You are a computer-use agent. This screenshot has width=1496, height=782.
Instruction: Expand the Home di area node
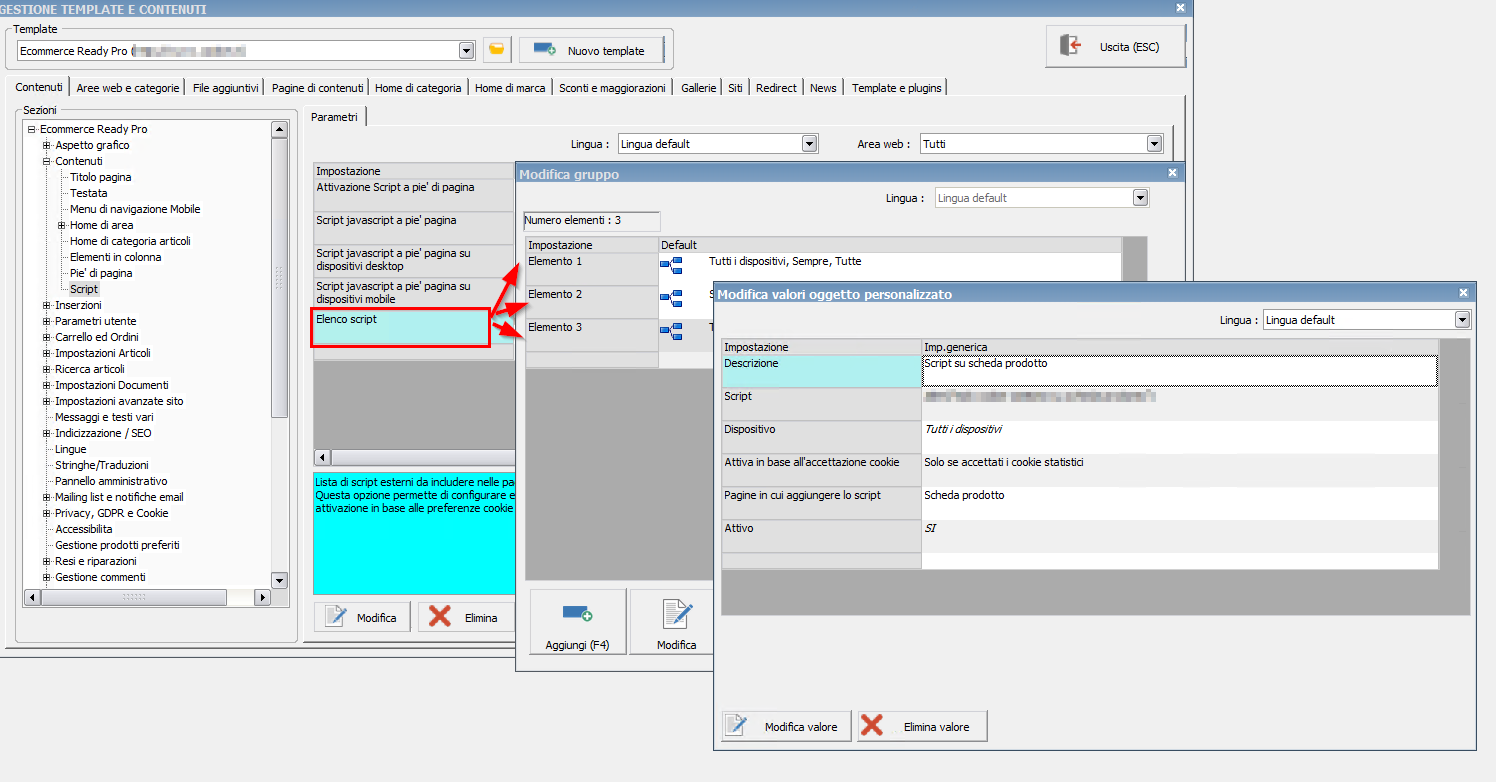(62, 225)
